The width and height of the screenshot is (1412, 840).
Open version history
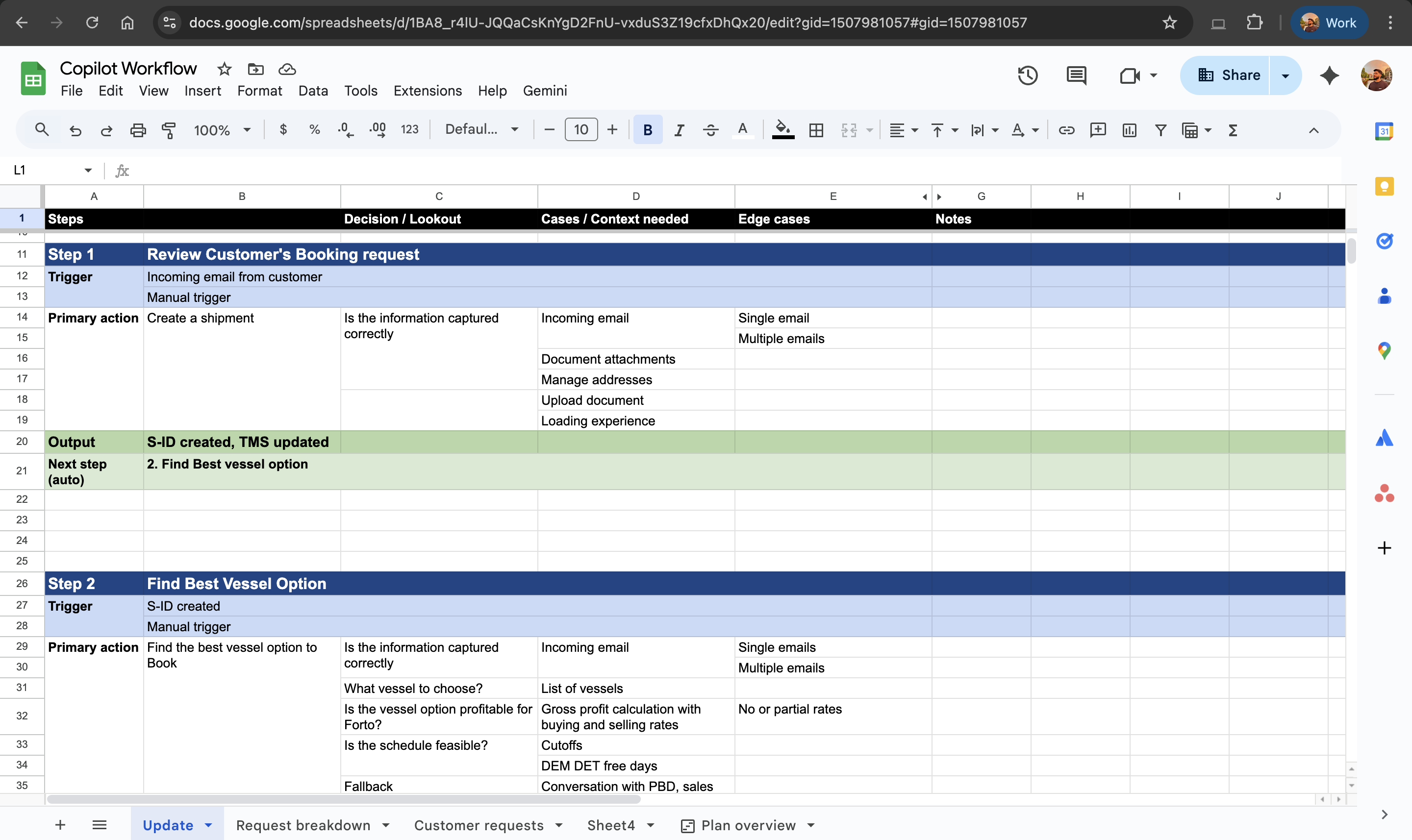[x=1027, y=74]
